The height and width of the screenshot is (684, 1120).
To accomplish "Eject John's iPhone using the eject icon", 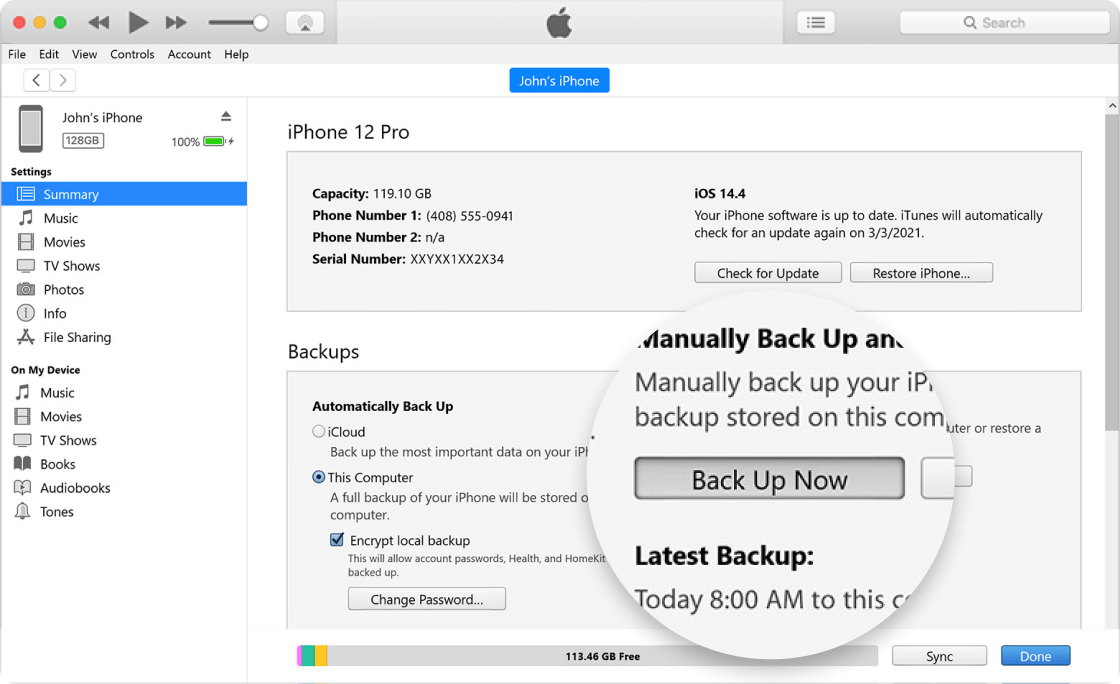I will pyautogui.click(x=226, y=117).
